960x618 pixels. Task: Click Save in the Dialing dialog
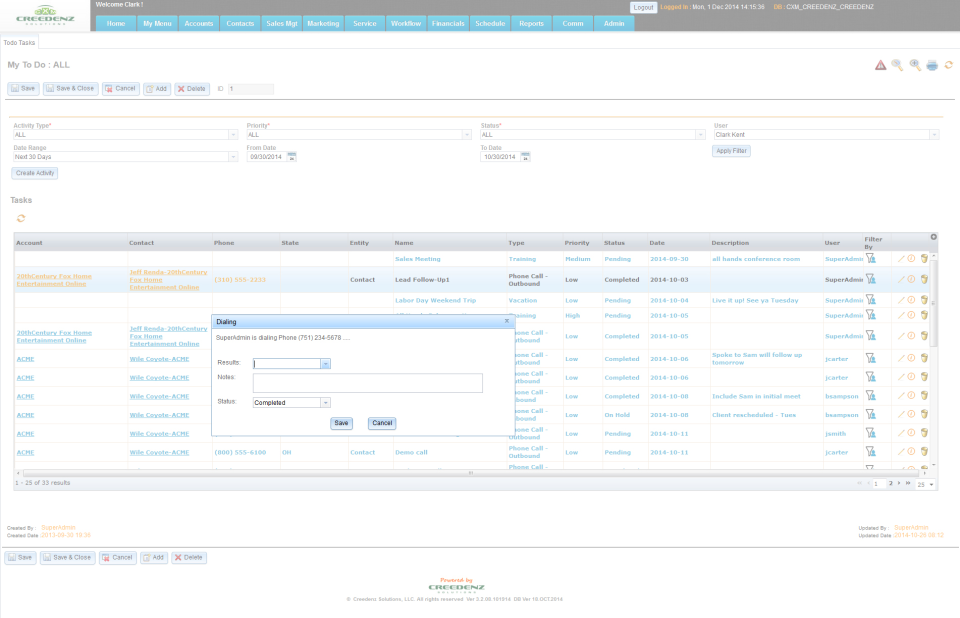(x=341, y=423)
